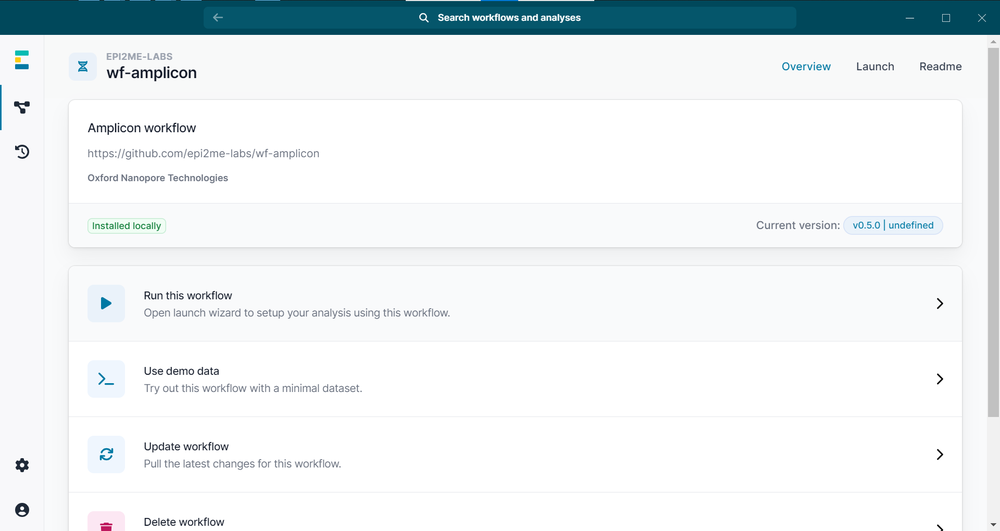Switch to the Overview tab

point(806,66)
